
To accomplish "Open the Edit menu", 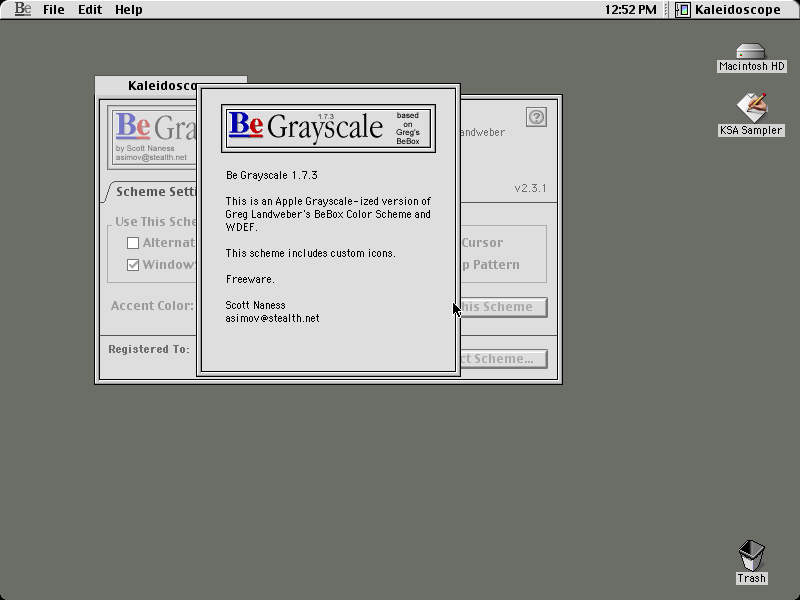I will (x=90, y=10).
